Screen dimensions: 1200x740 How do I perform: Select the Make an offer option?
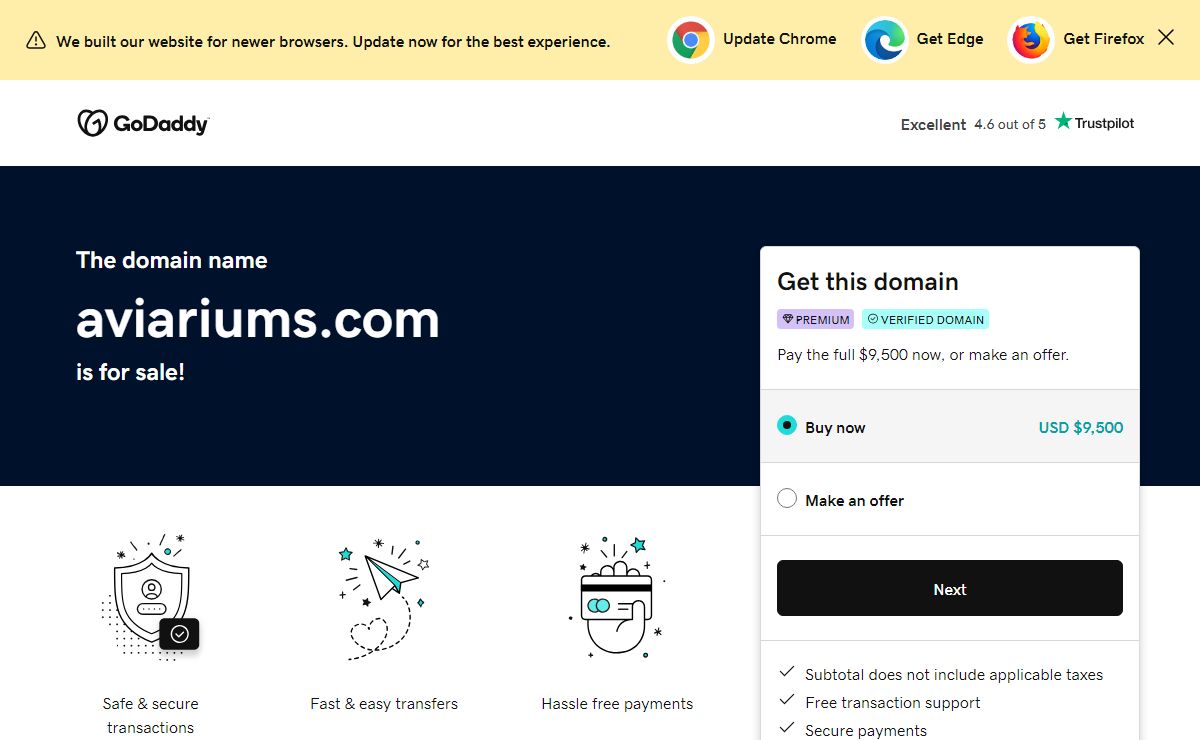click(787, 499)
